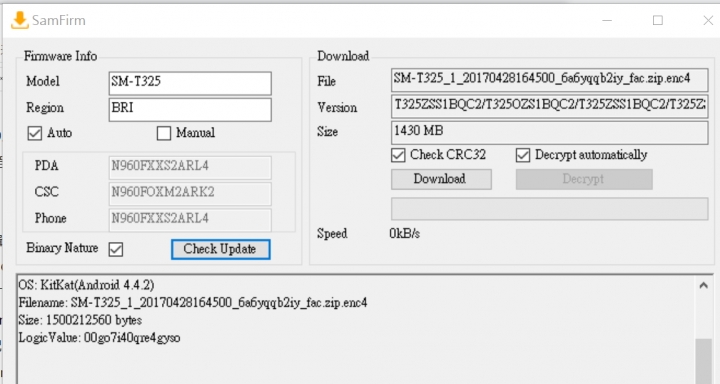Click the download progress bar
This screenshot has height=384, width=720.
550,209
